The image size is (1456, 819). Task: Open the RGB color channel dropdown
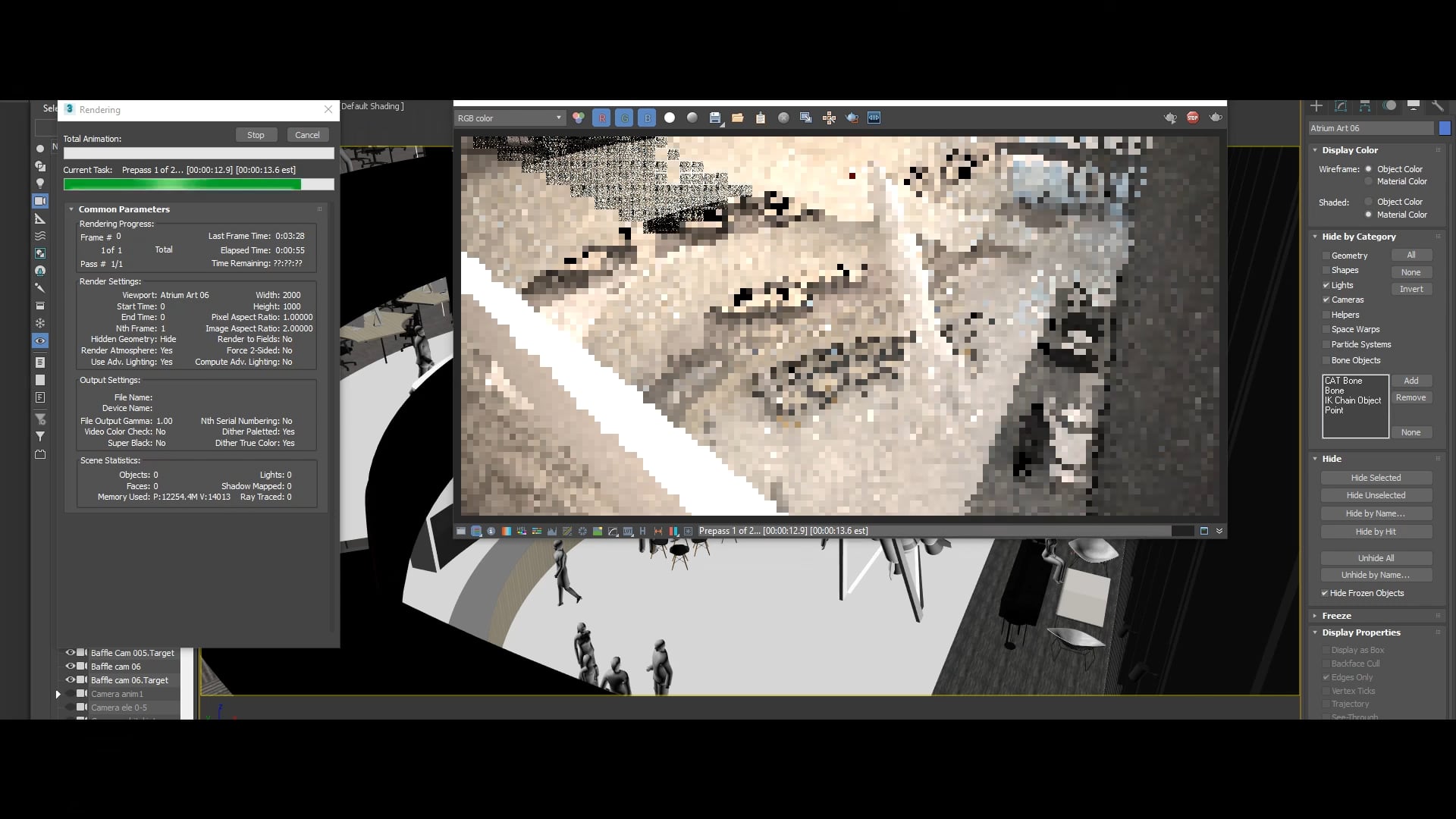pyautogui.click(x=510, y=118)
